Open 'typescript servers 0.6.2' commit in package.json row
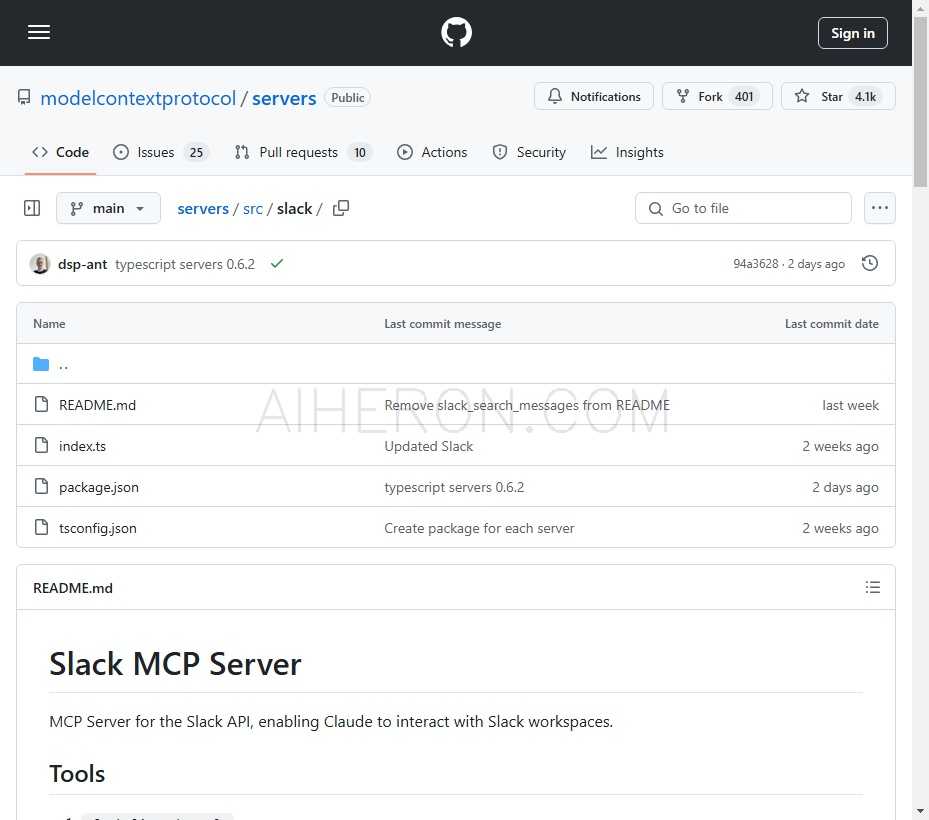Viewport: 929px width, 820px height. coord(454,487)
